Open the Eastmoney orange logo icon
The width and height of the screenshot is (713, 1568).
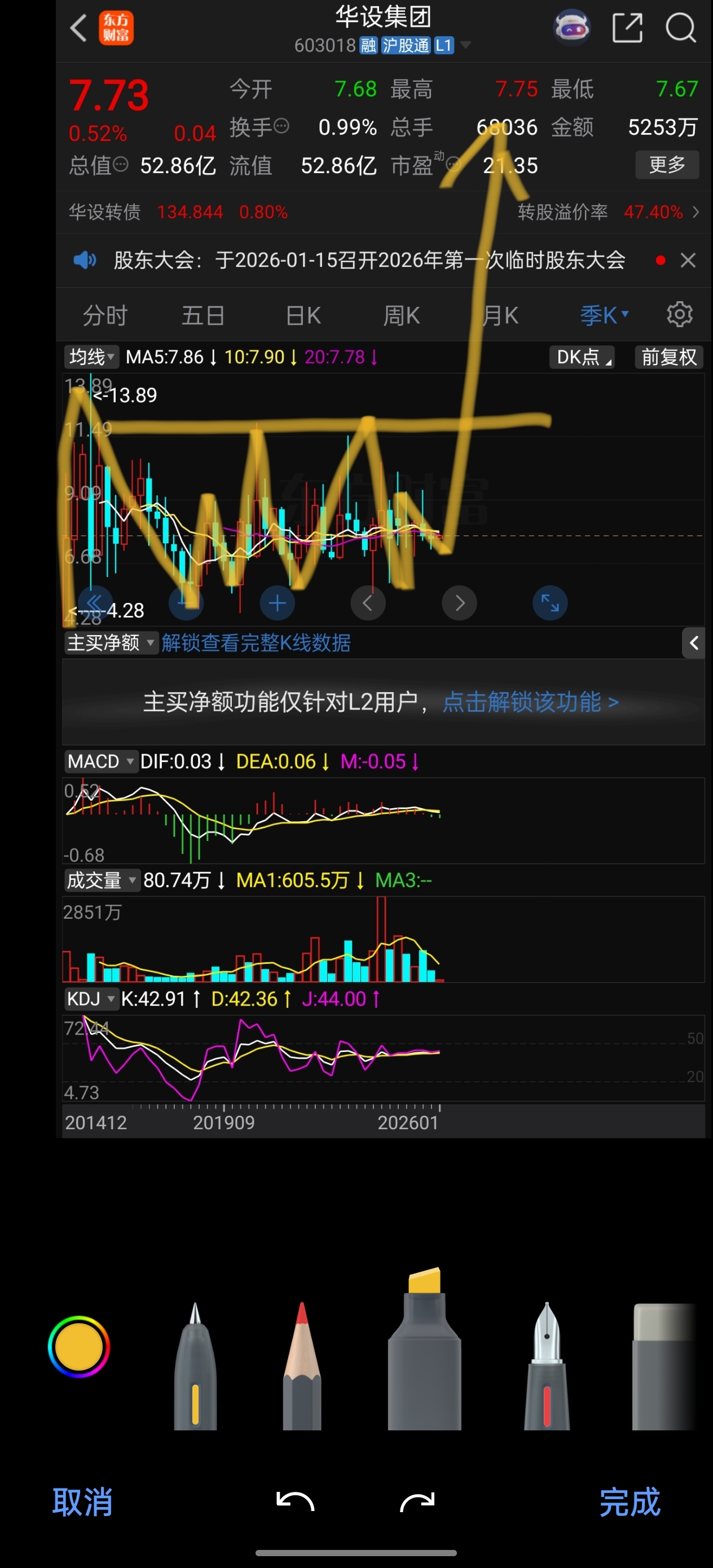116,28
